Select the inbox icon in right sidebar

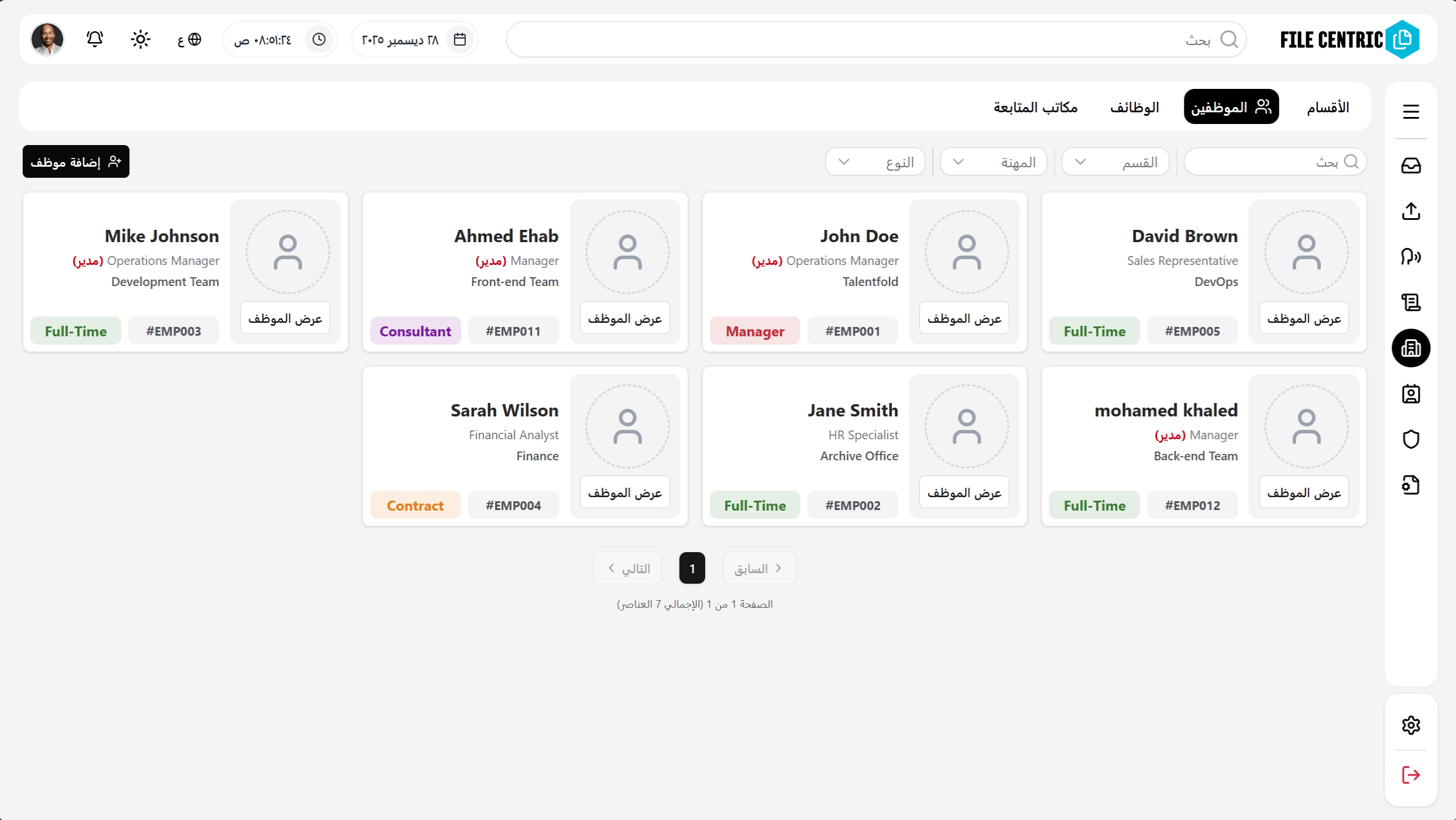click(1410, 166)
